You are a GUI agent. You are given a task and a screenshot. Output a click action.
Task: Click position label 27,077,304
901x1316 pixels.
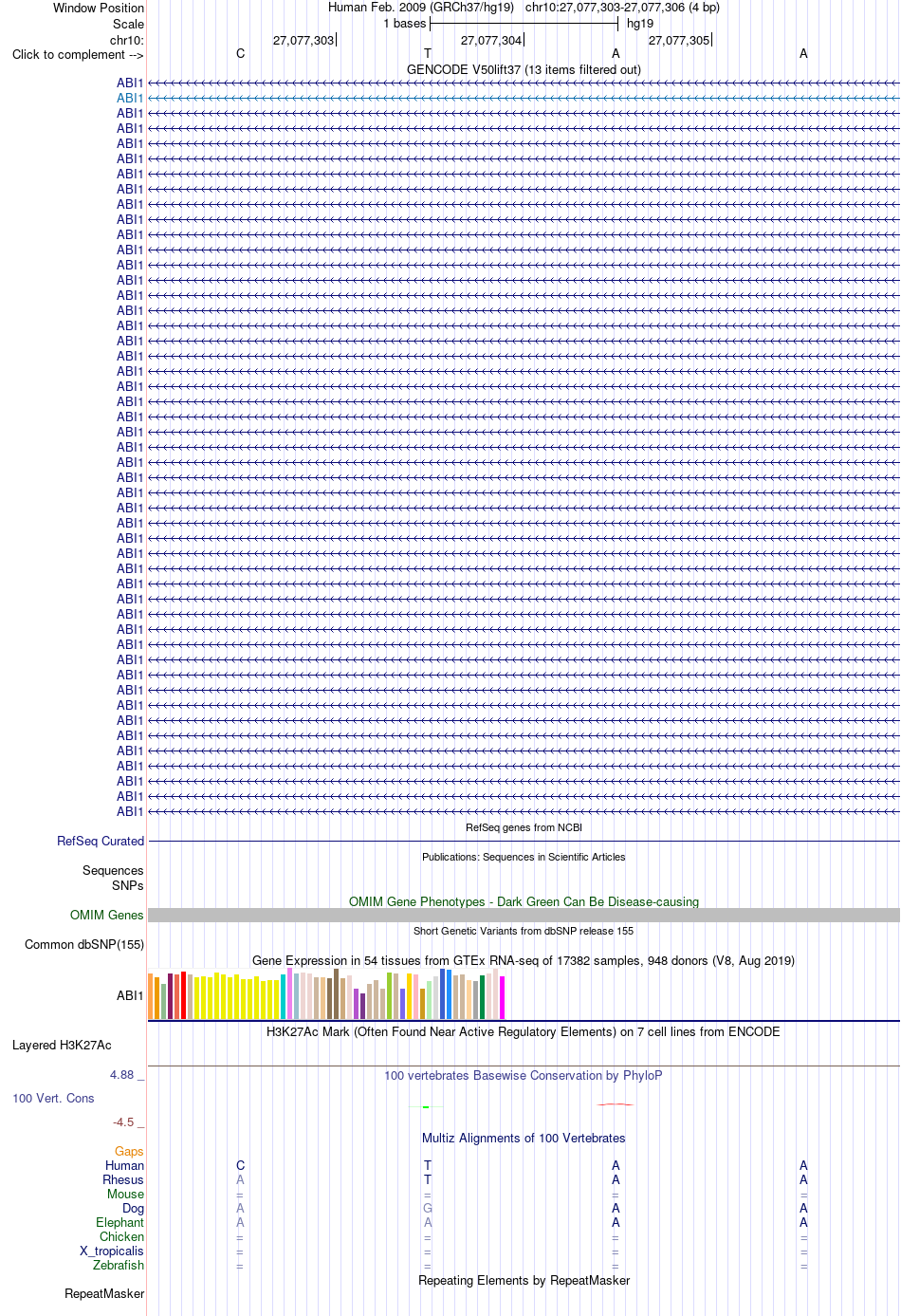click(491, 40)
